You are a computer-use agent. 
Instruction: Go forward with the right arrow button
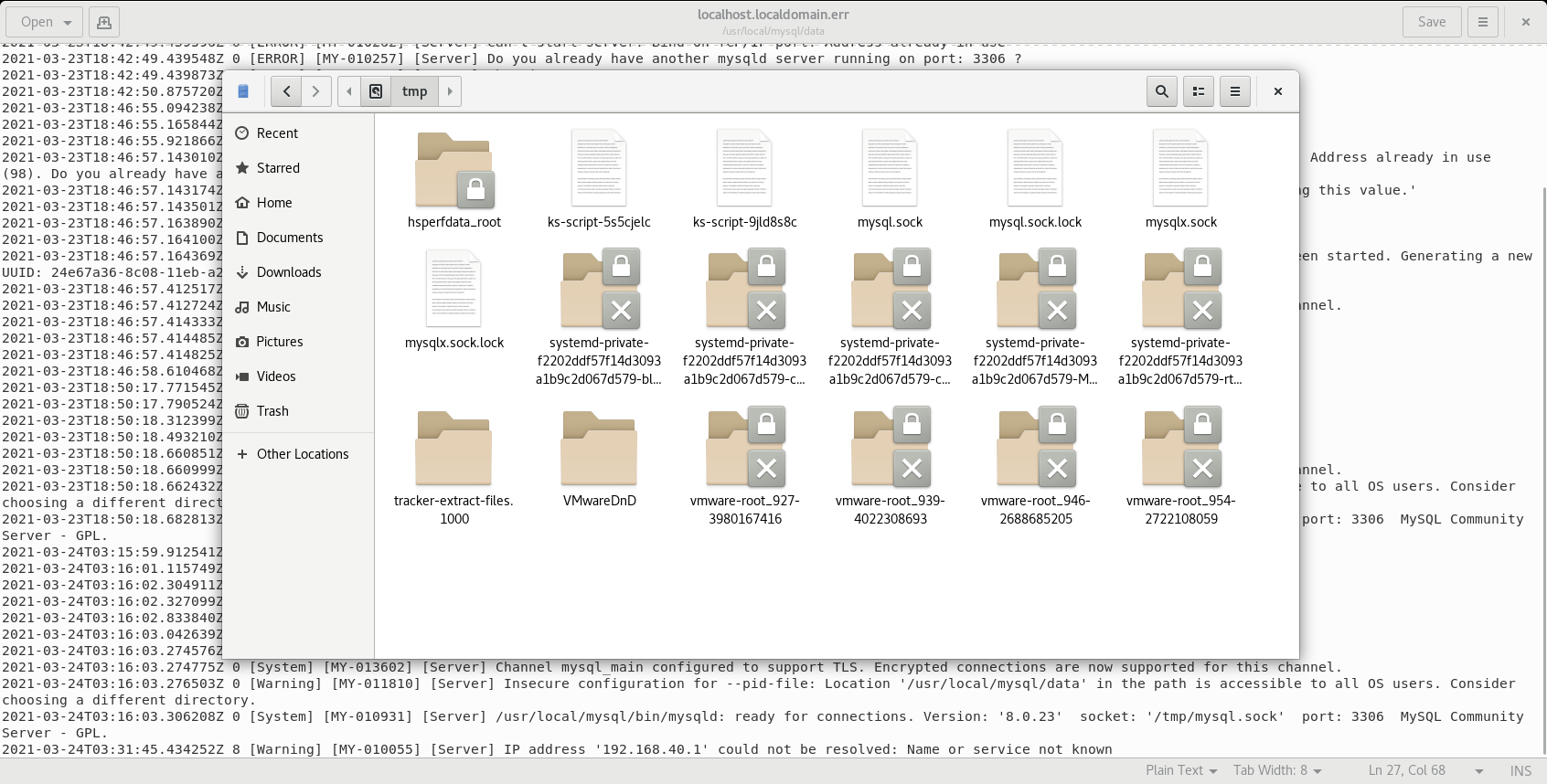(315, 91)
